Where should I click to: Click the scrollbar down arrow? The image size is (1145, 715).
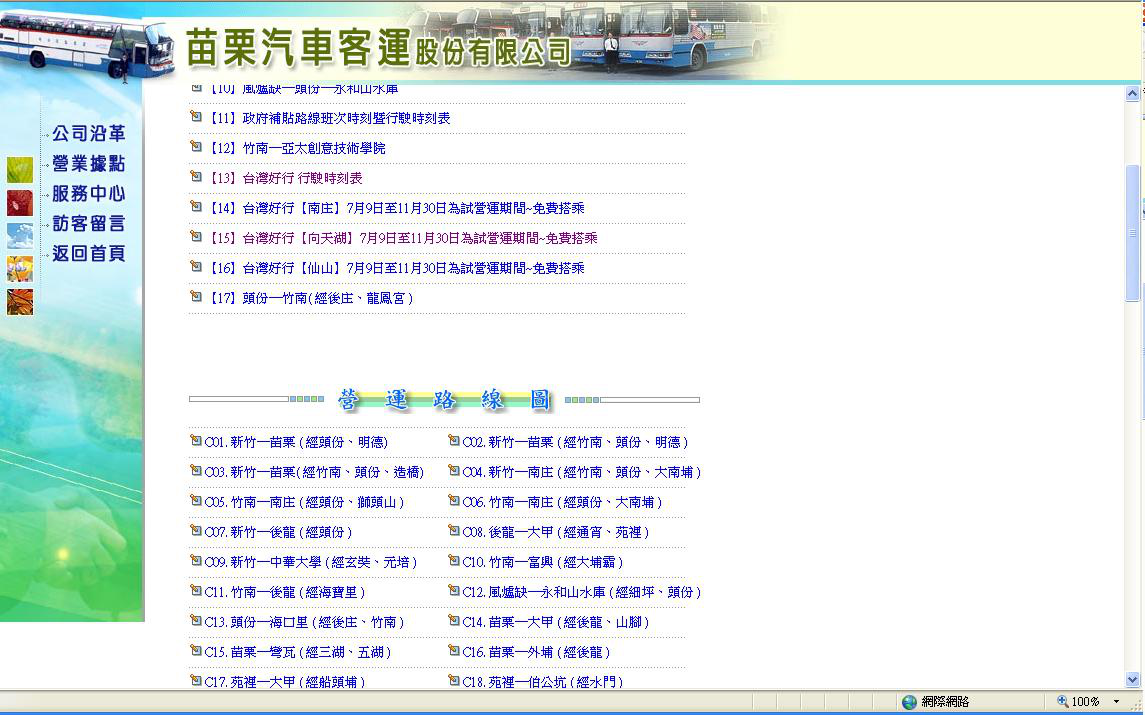pos(1133,680)
